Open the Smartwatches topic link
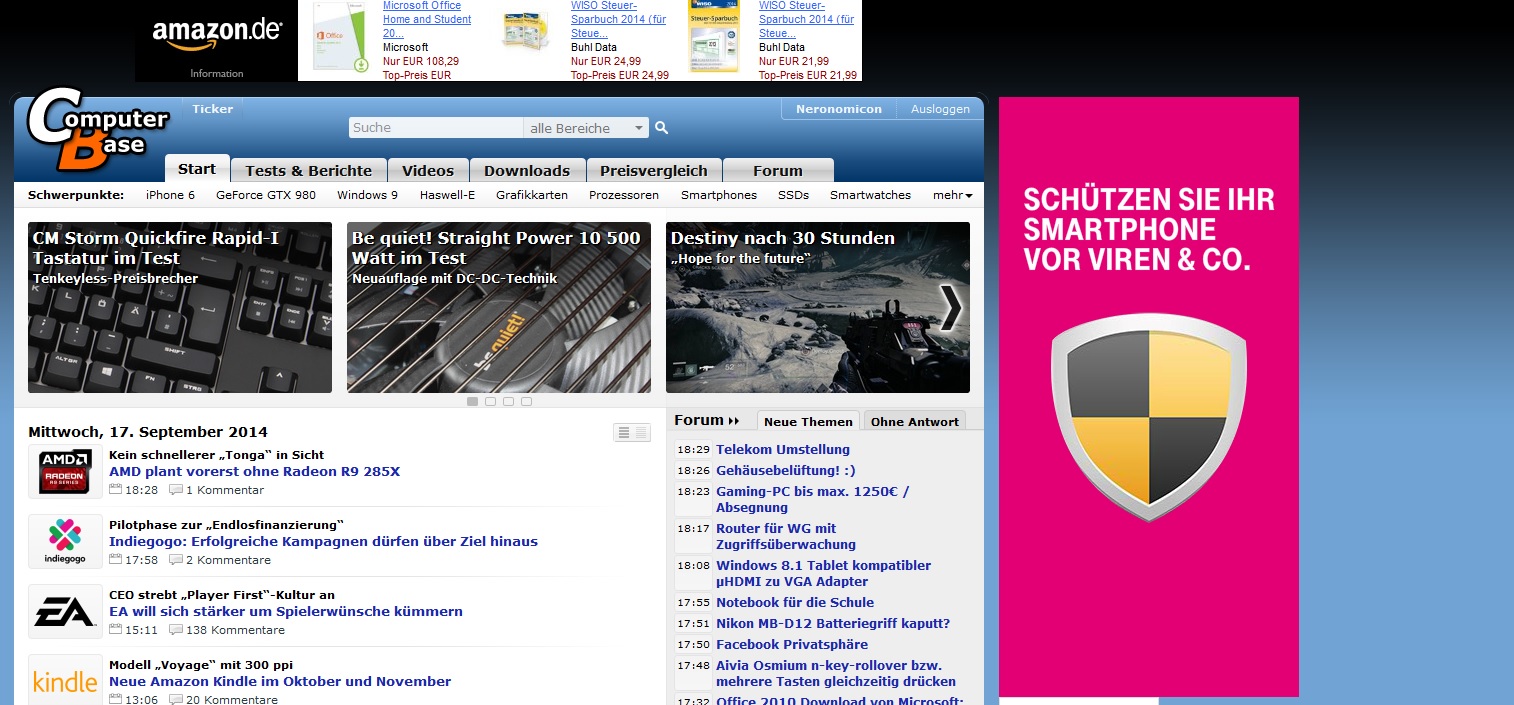The image size is (1514, 705). (870, 195)
